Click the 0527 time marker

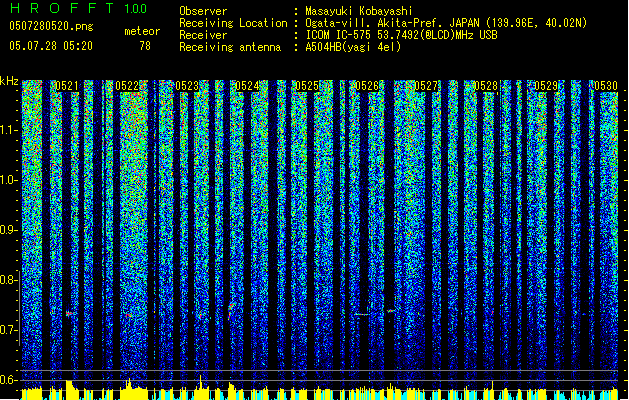click(x=426, y=86)
